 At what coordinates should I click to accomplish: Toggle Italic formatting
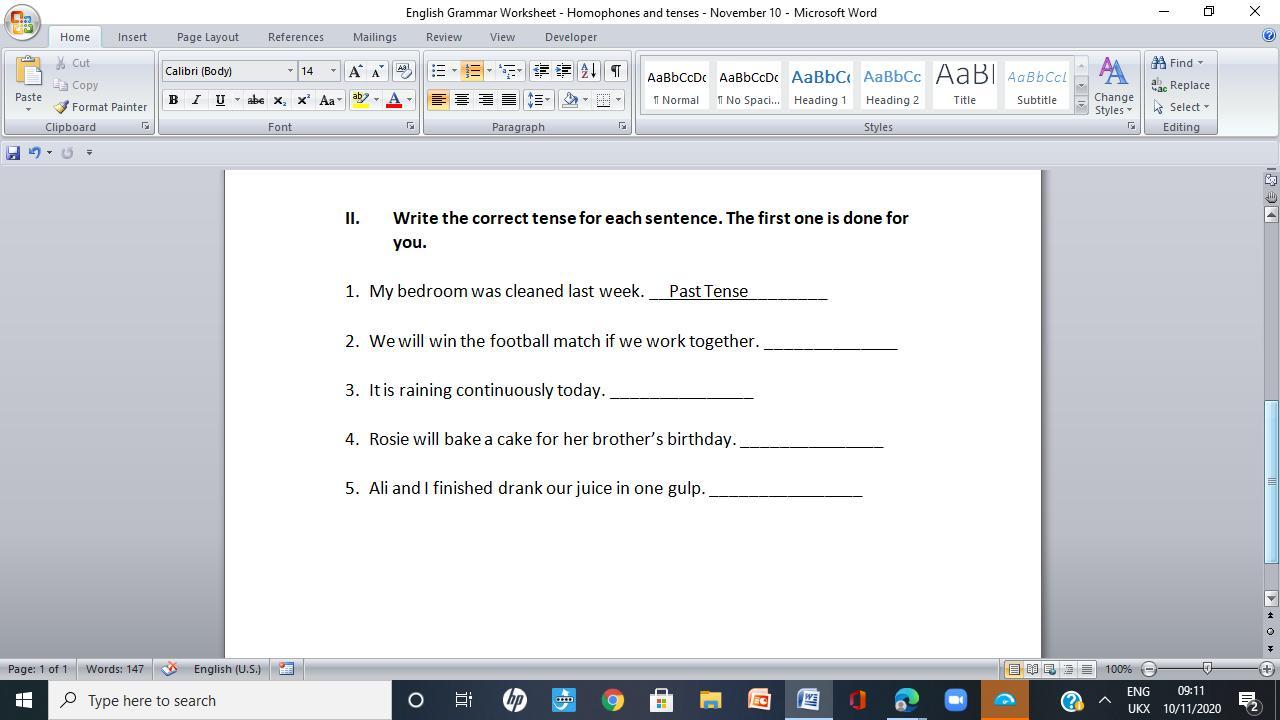click(x=196, y=100)
